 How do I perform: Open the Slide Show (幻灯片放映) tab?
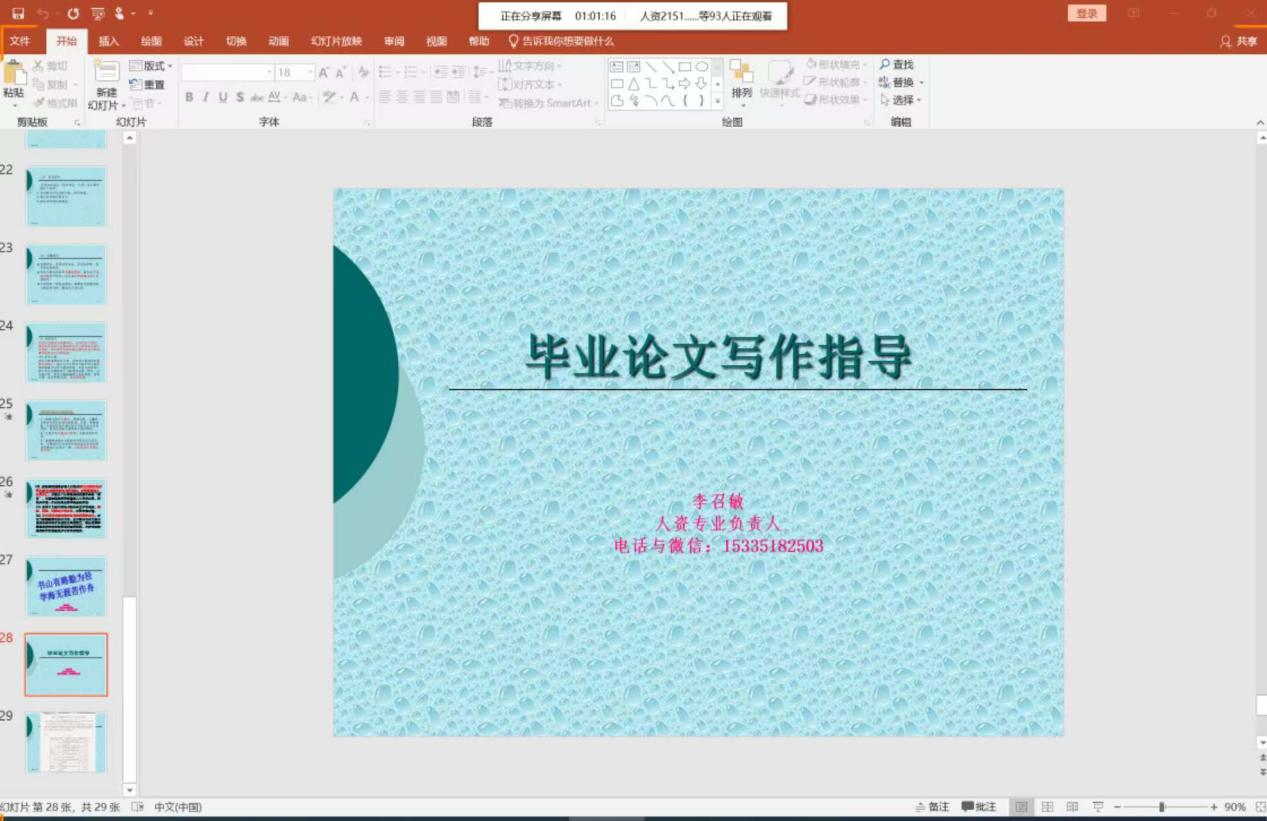(336, 41)
